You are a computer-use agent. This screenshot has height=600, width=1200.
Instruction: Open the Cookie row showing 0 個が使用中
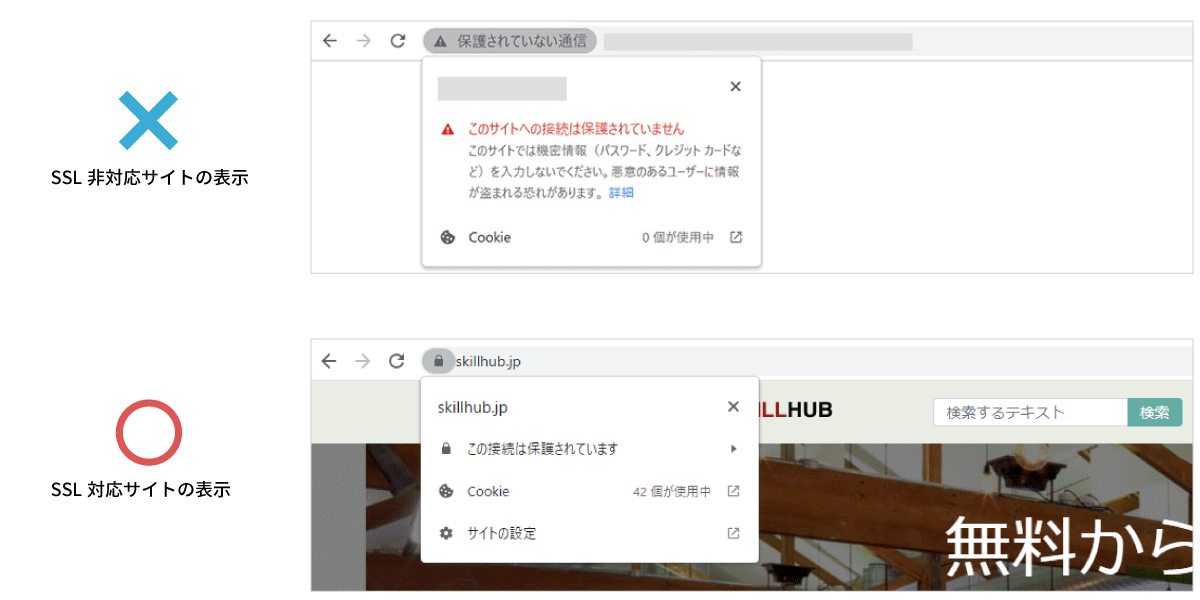pos(591,238)
